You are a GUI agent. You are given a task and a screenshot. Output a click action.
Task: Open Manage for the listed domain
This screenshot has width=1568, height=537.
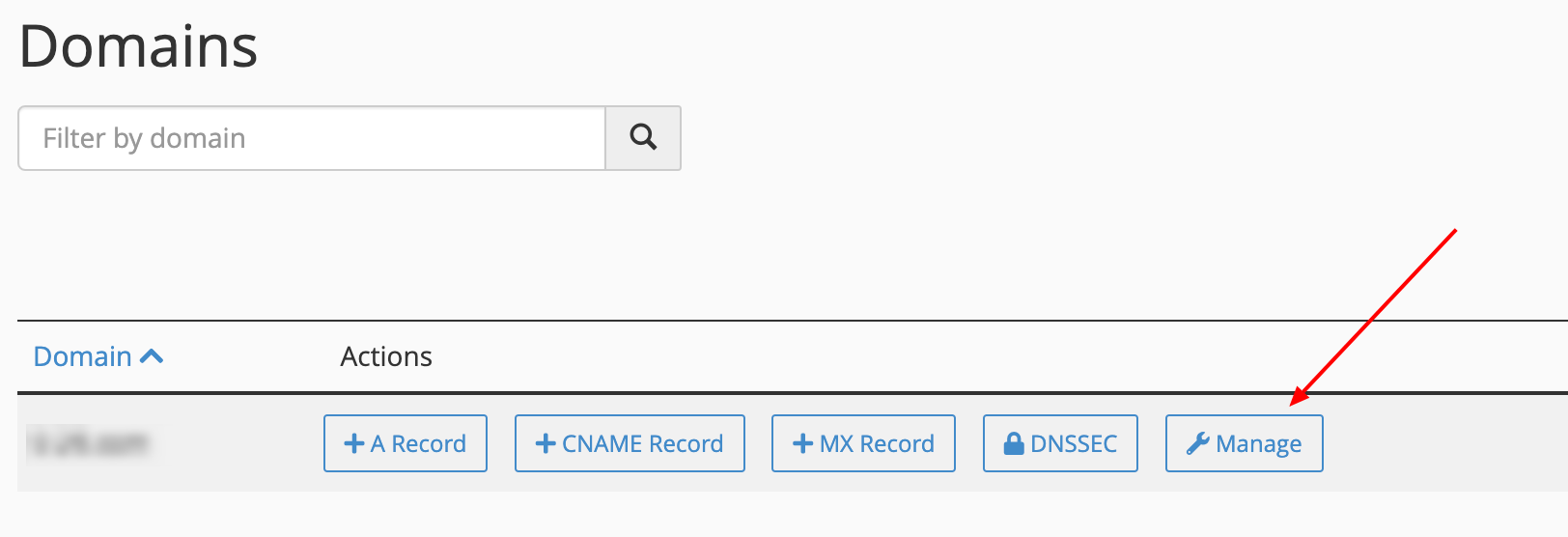1245,443
